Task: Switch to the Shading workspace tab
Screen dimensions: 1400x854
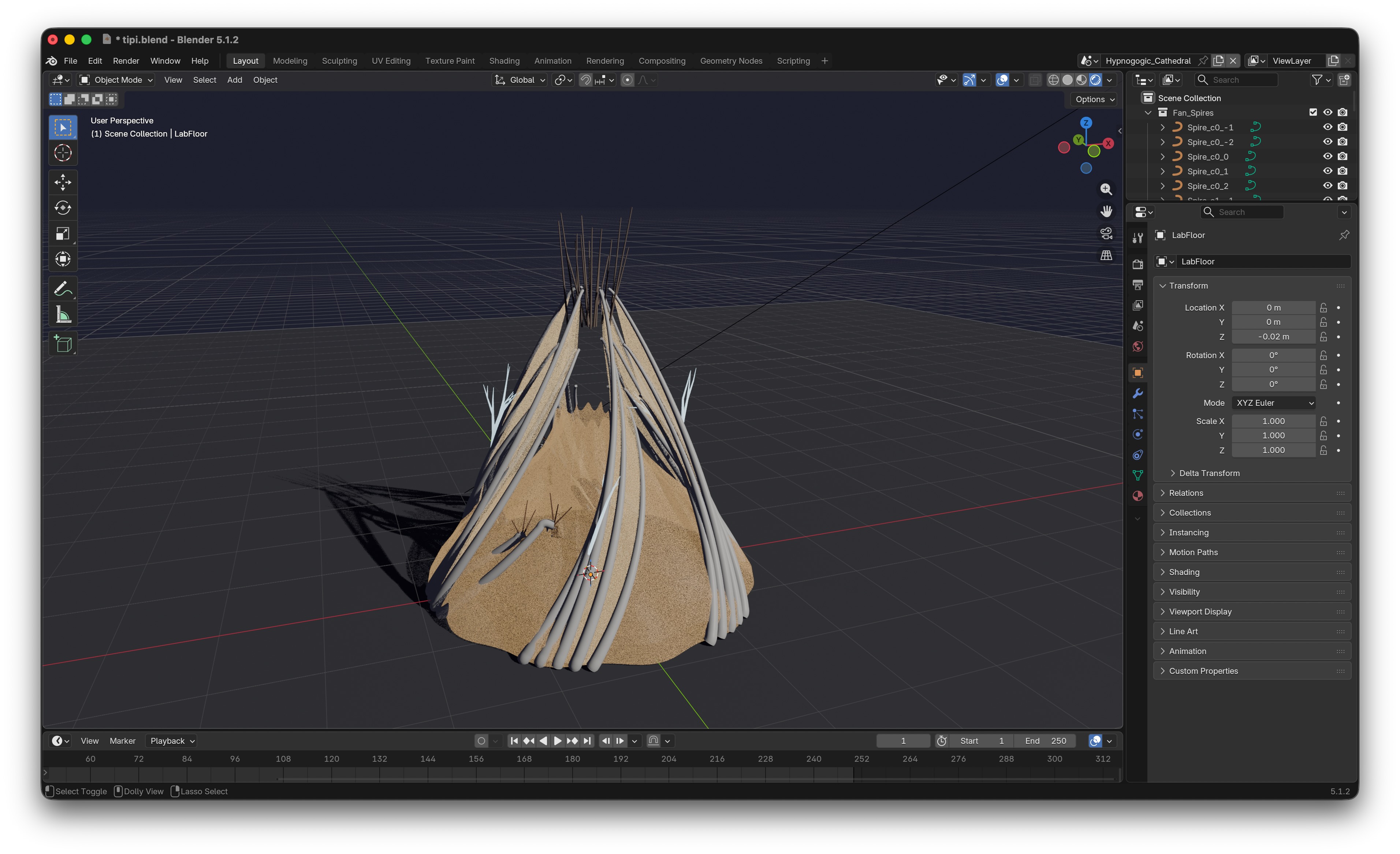Action: 504,61
